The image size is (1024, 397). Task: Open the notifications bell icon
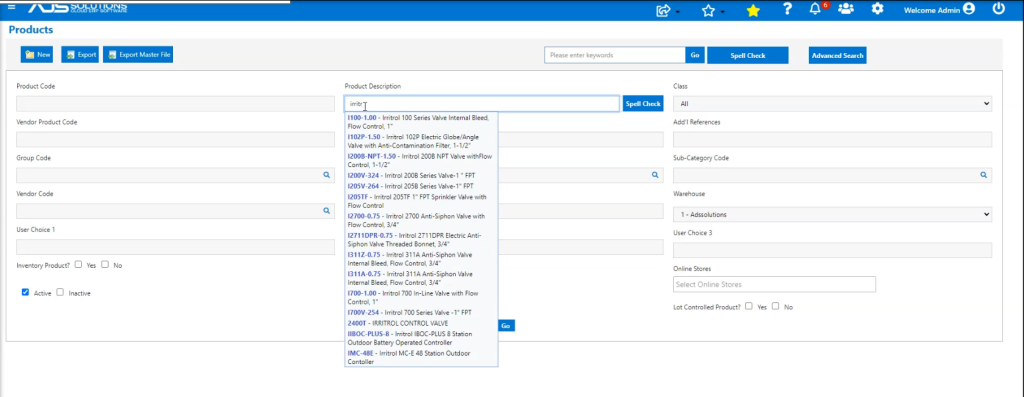click(815, 9)
